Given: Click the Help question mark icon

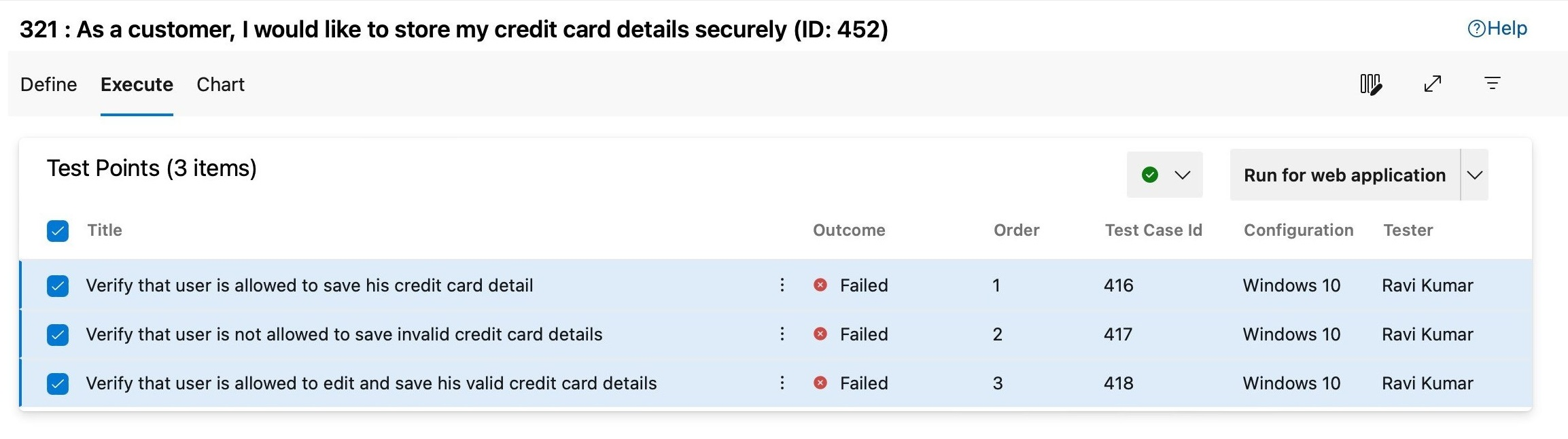Looking at the screenshot, I should tap(1476, 29).
